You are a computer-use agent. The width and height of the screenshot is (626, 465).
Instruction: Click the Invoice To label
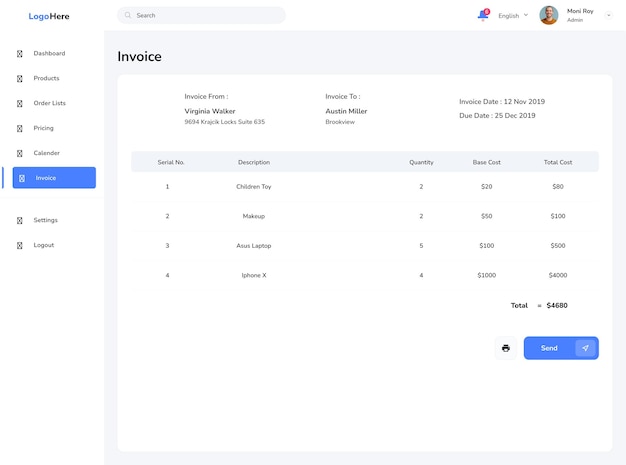[343, 96]
